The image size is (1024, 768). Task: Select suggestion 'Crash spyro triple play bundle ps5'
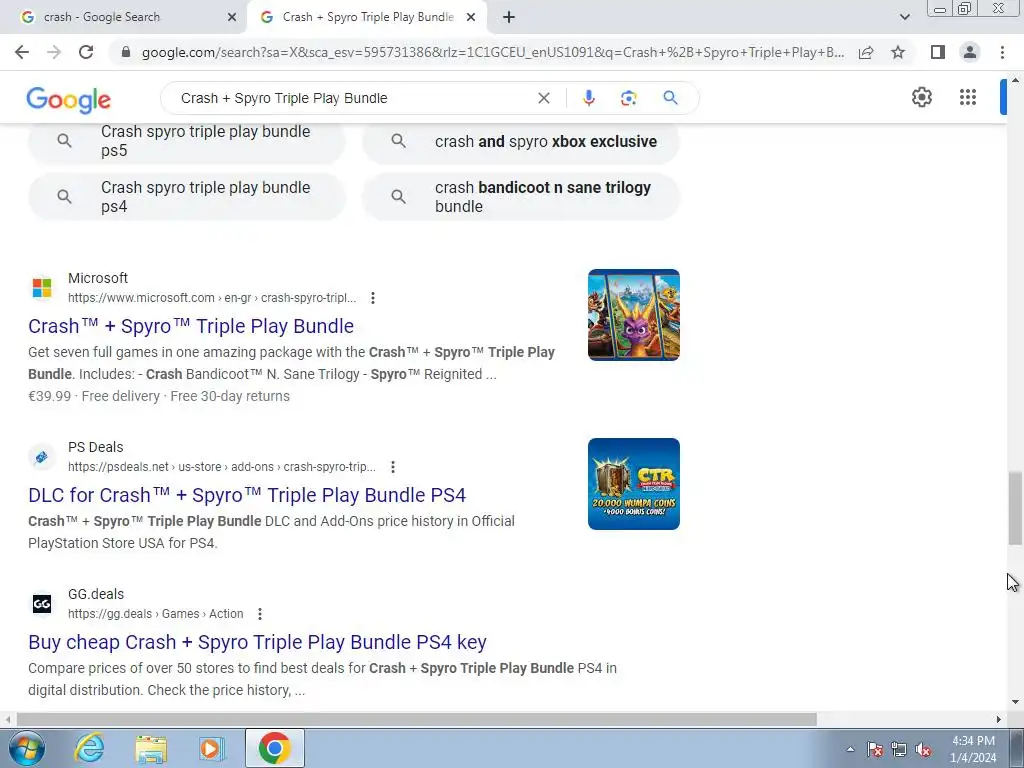click(x=187, y=141)
